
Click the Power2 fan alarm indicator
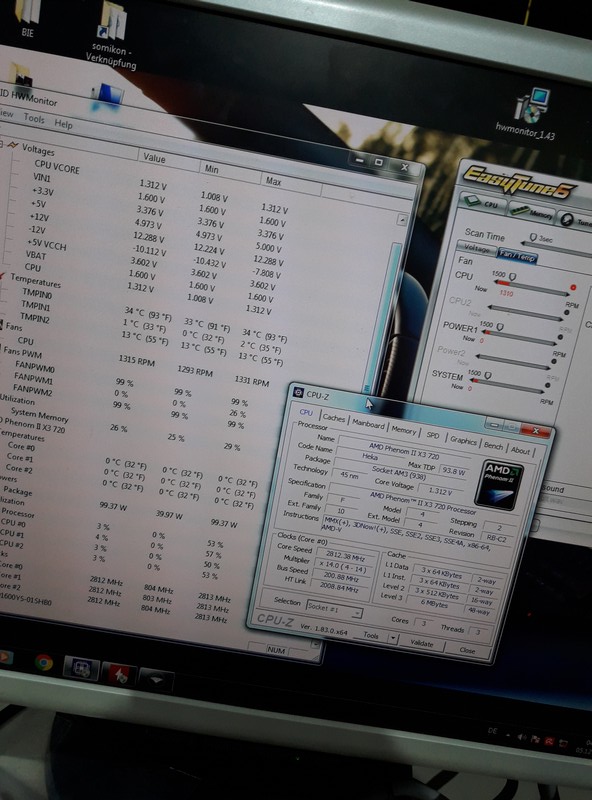tap(554, 362)
